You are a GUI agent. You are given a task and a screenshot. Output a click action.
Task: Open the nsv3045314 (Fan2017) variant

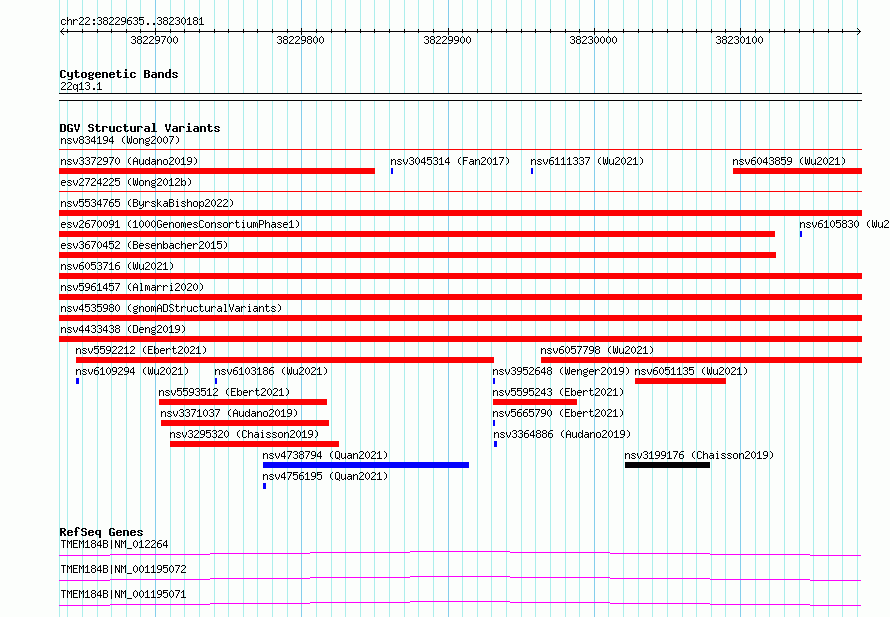(450, 161)
